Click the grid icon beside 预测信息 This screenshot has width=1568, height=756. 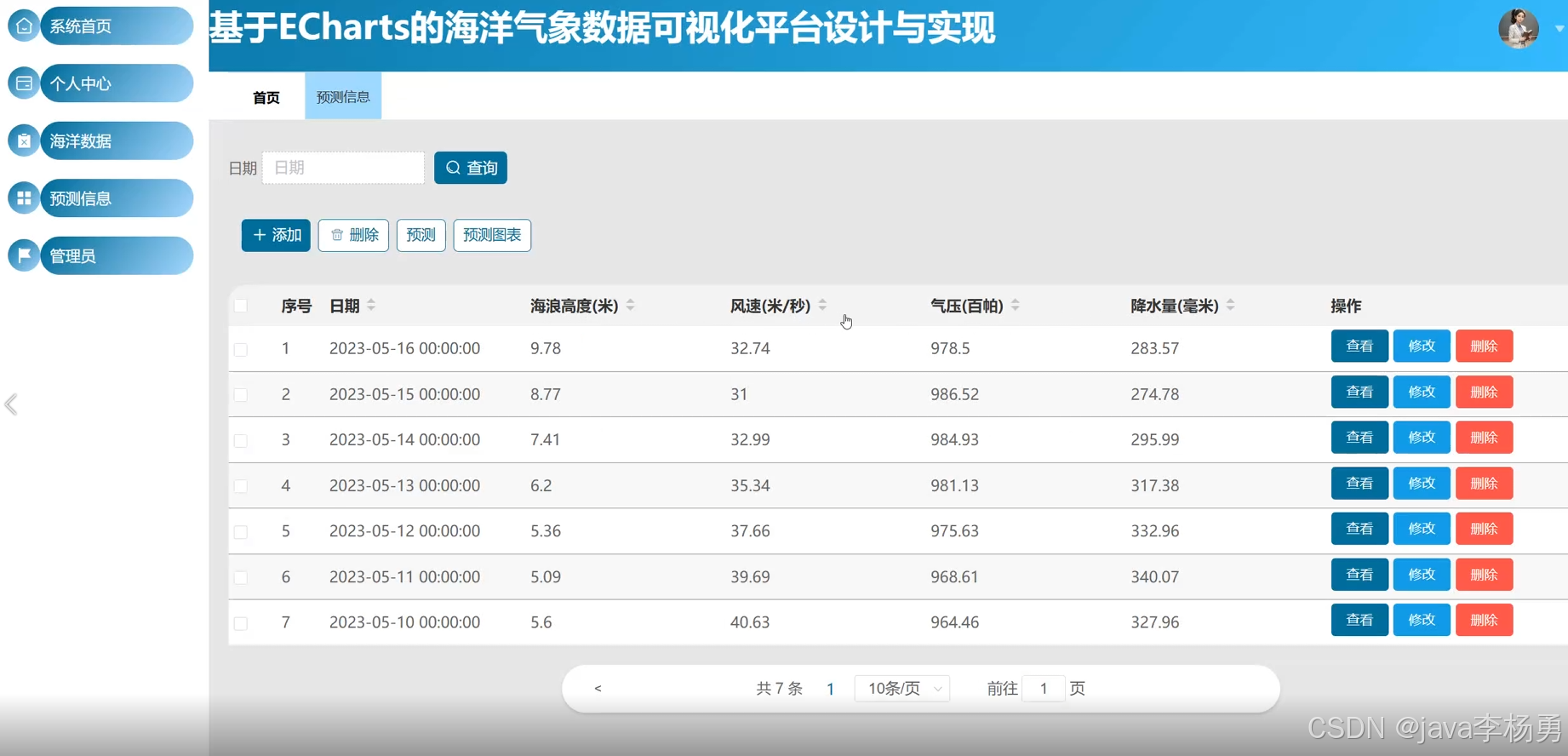[24, 198]
